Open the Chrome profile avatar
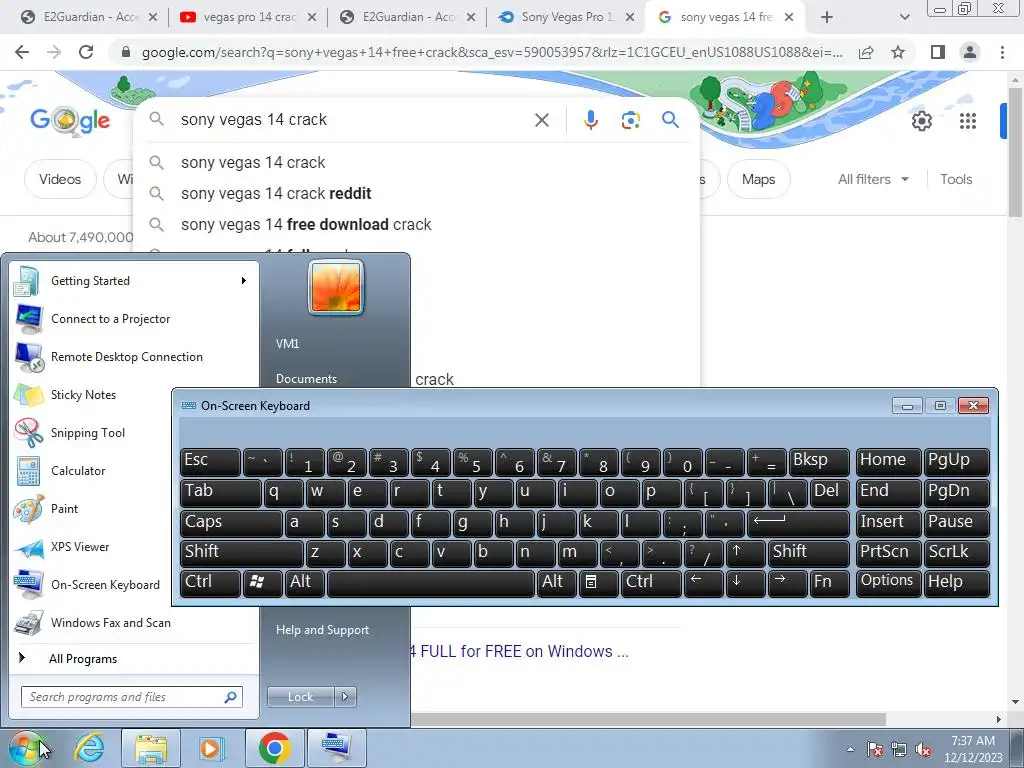This screenshot has height=768, width=1024. 970,52
